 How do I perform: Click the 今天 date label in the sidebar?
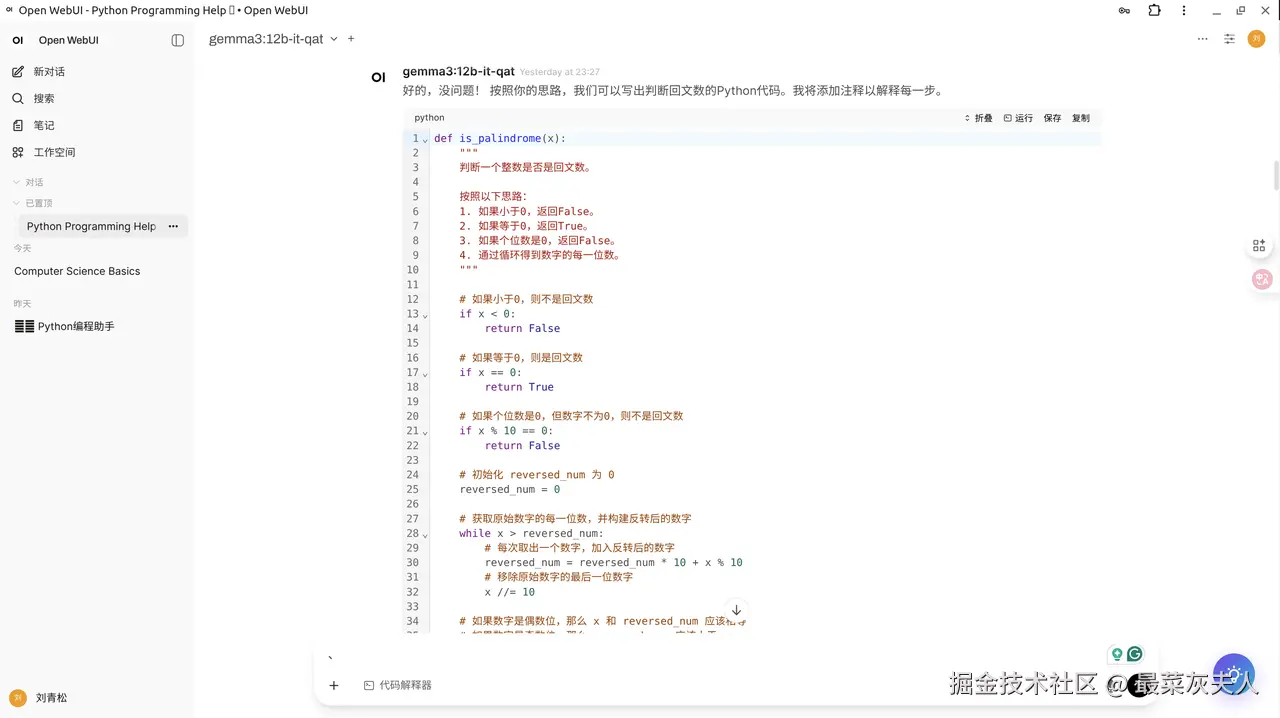[x=22, y=248]
